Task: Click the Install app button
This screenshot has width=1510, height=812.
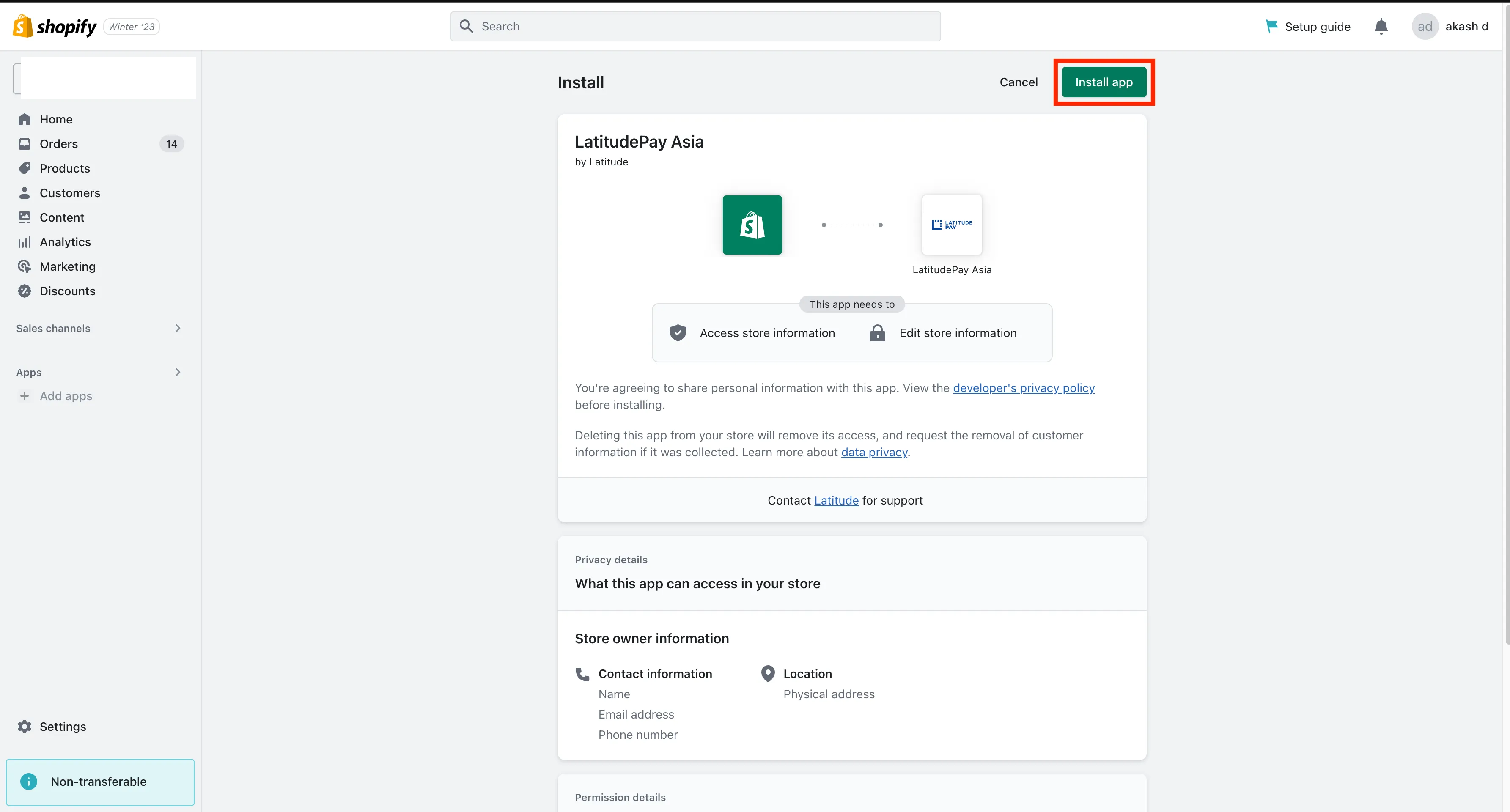Action: pyautogui.click(x=1104, y=82)
